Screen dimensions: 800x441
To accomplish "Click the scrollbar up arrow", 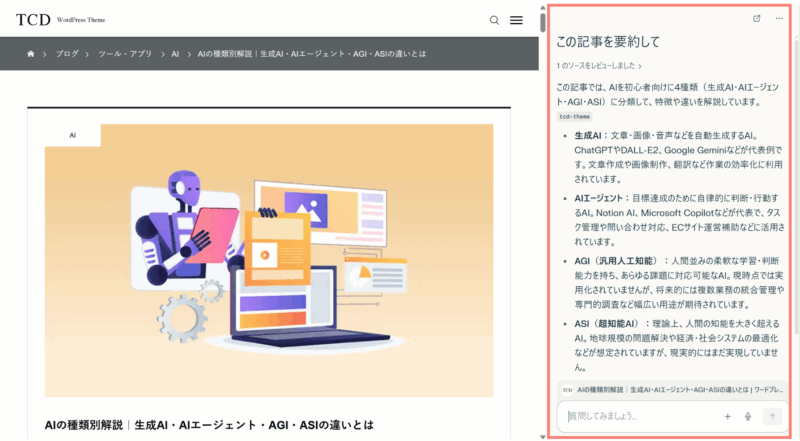I will pos(543,6).
